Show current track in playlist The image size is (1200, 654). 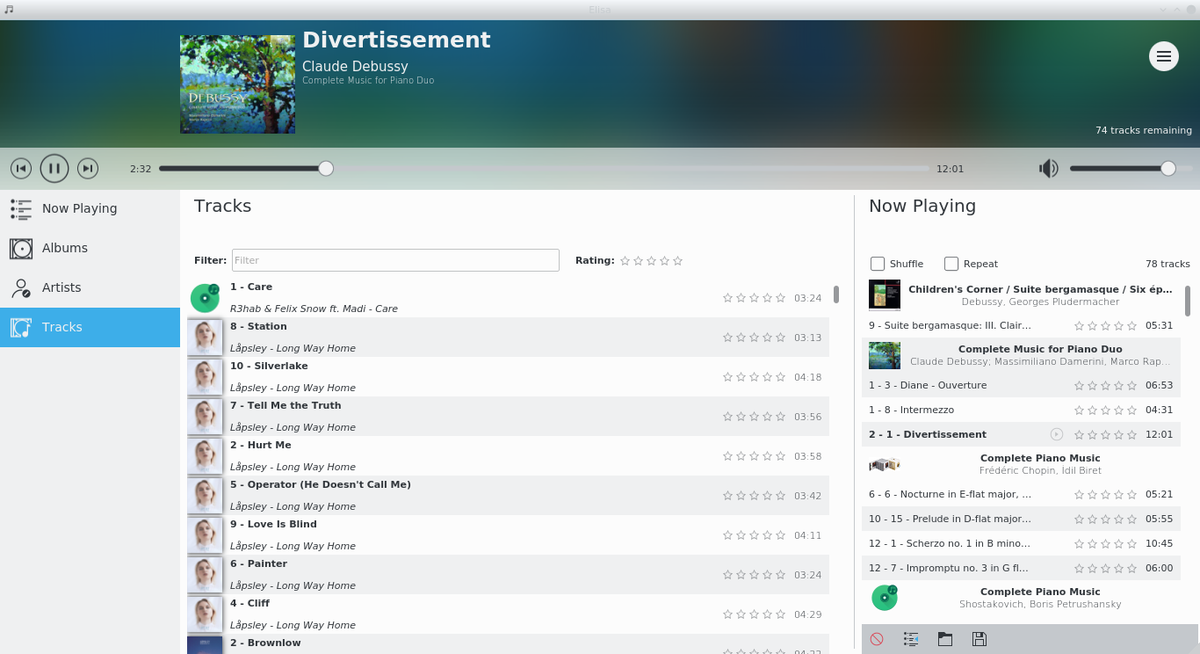[x=911, y=639]
